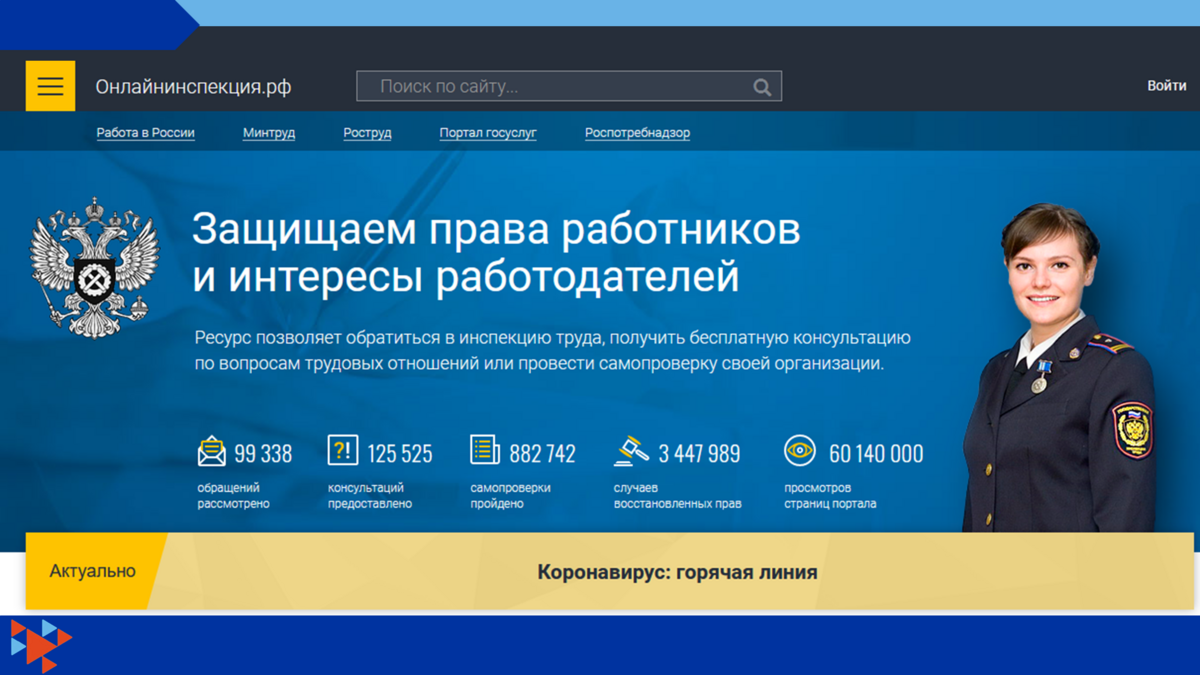This screenshot has height=675, width=1200.
Task: Click the Онлайнинспекция.рф site title
Action: 193,87
